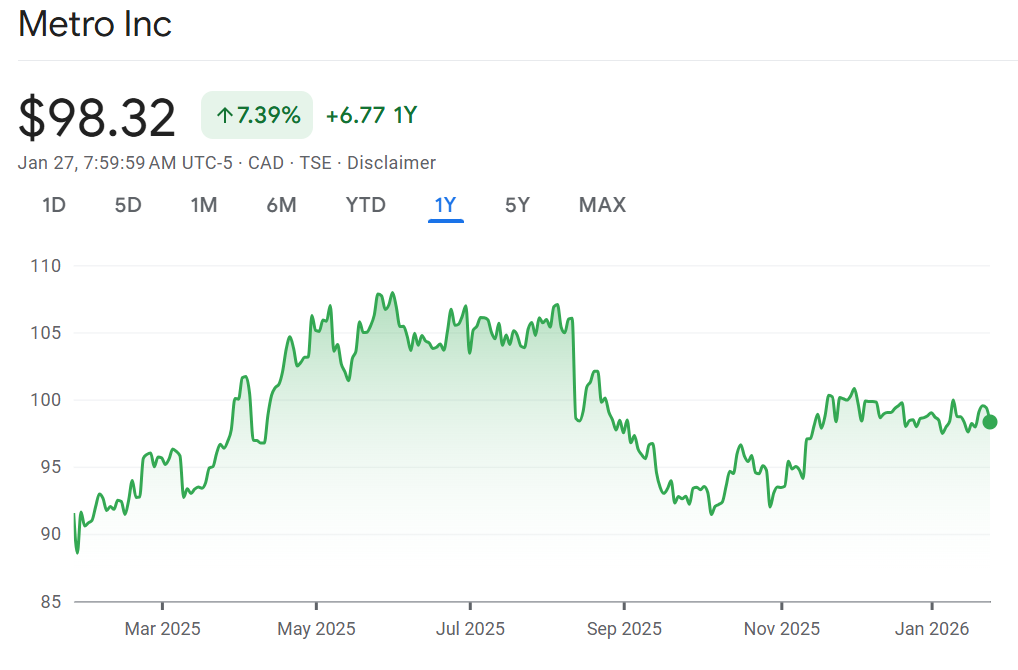Select the YTD range tab
This screenshot has width=1018, height=670.
pos(365,205)
